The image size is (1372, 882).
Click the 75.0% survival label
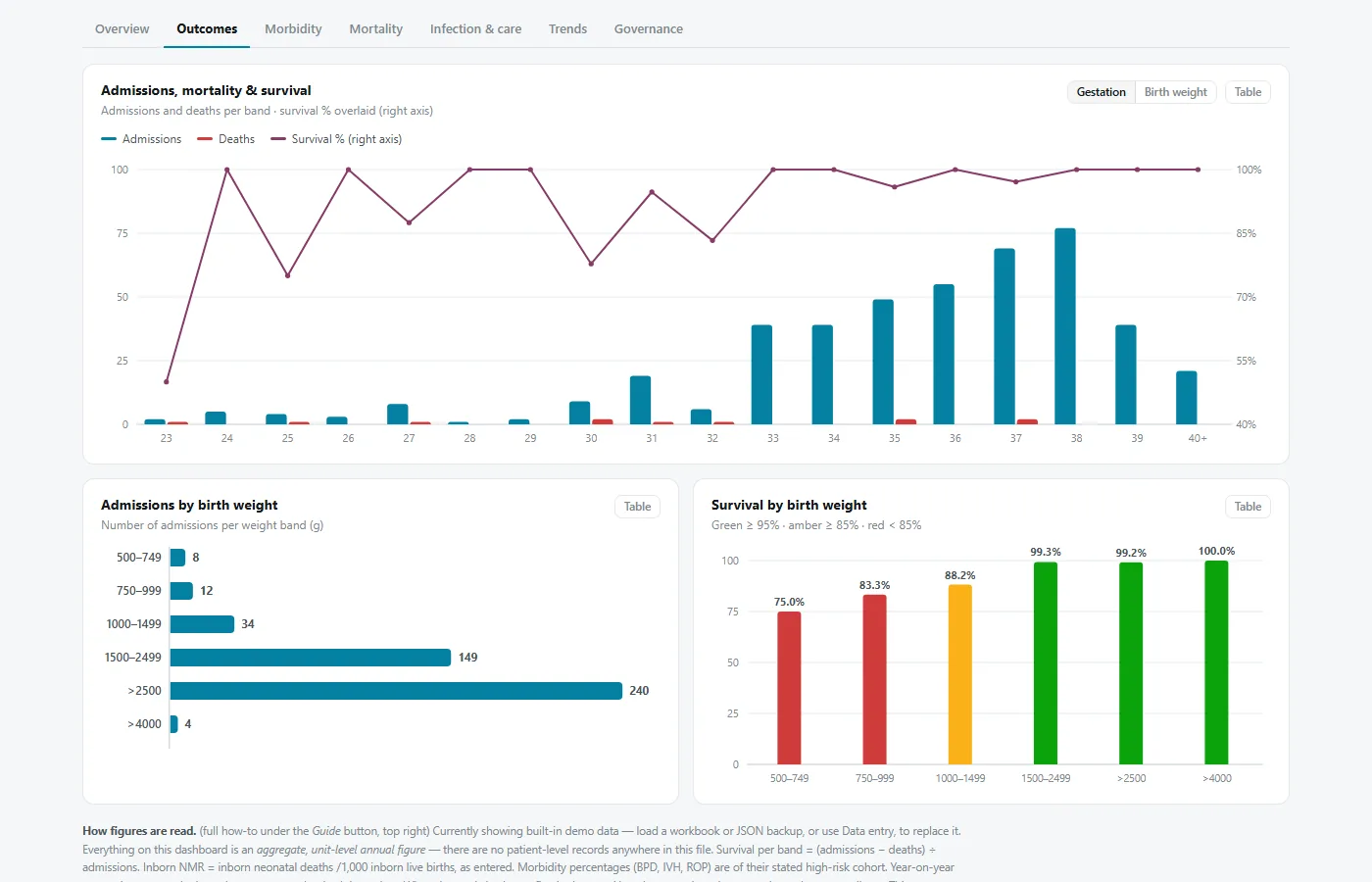(x=789, y=602)
